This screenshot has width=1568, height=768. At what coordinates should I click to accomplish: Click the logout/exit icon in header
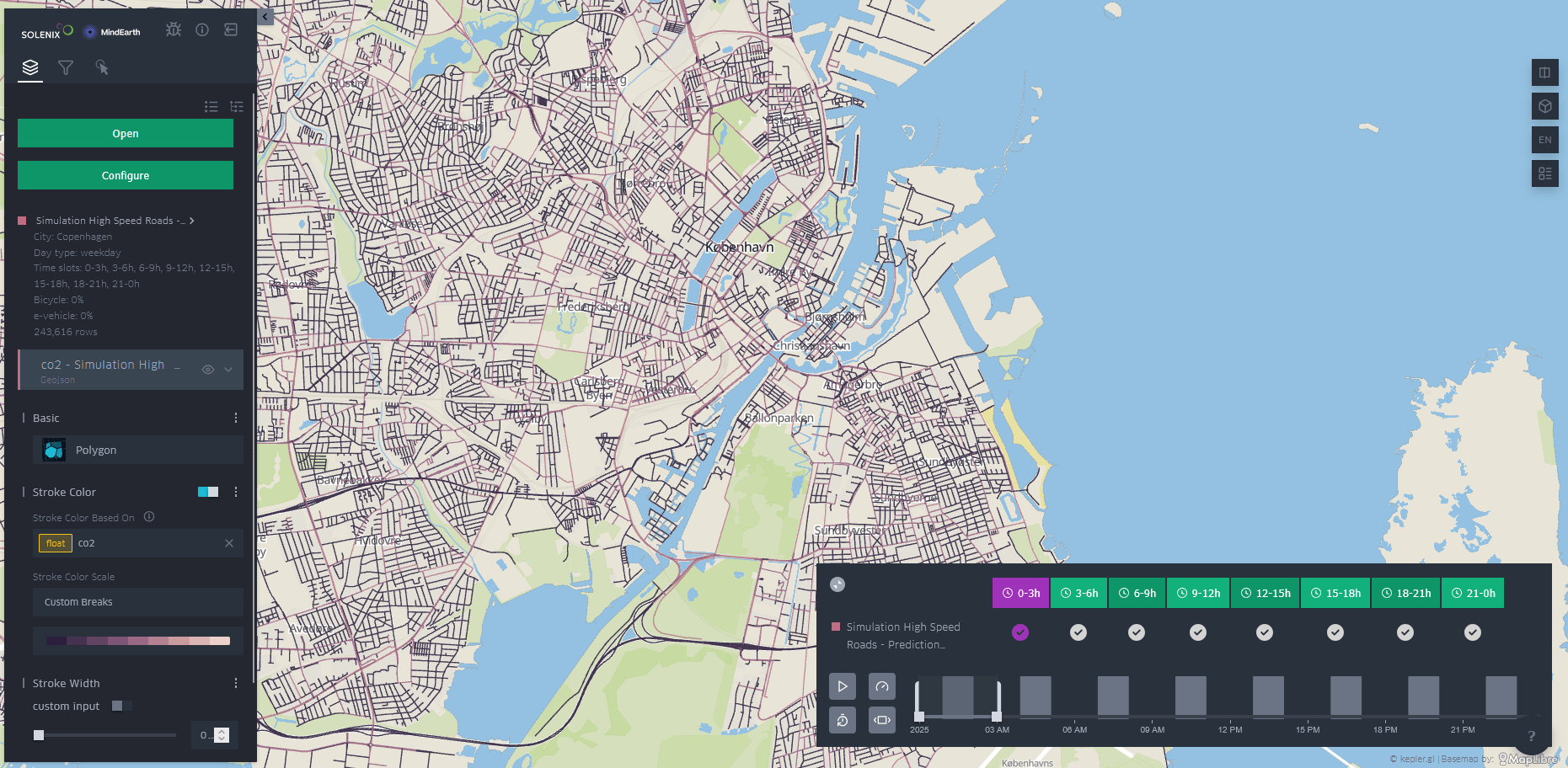pos(231,30)
